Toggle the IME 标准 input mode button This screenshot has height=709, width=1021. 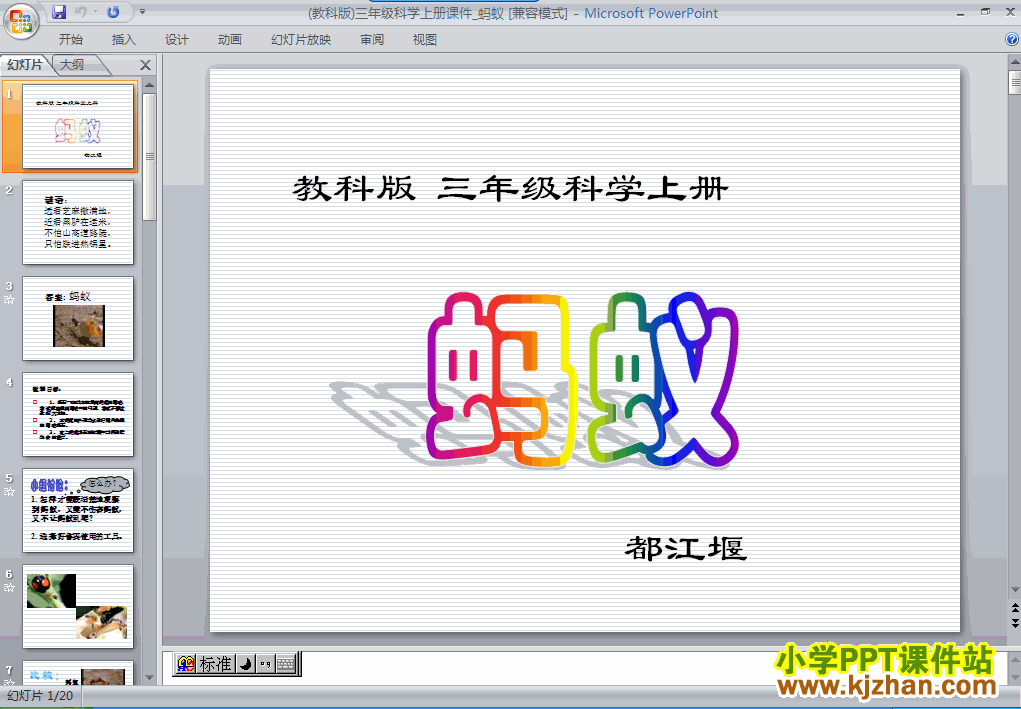click(216, 664)
